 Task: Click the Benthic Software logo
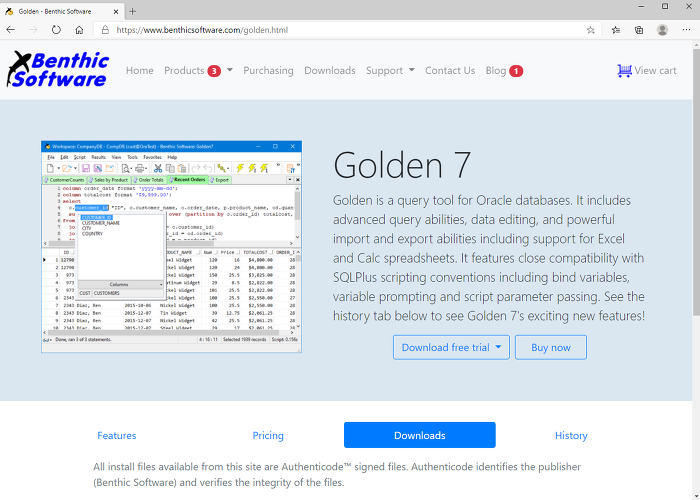tap(58, 69)
